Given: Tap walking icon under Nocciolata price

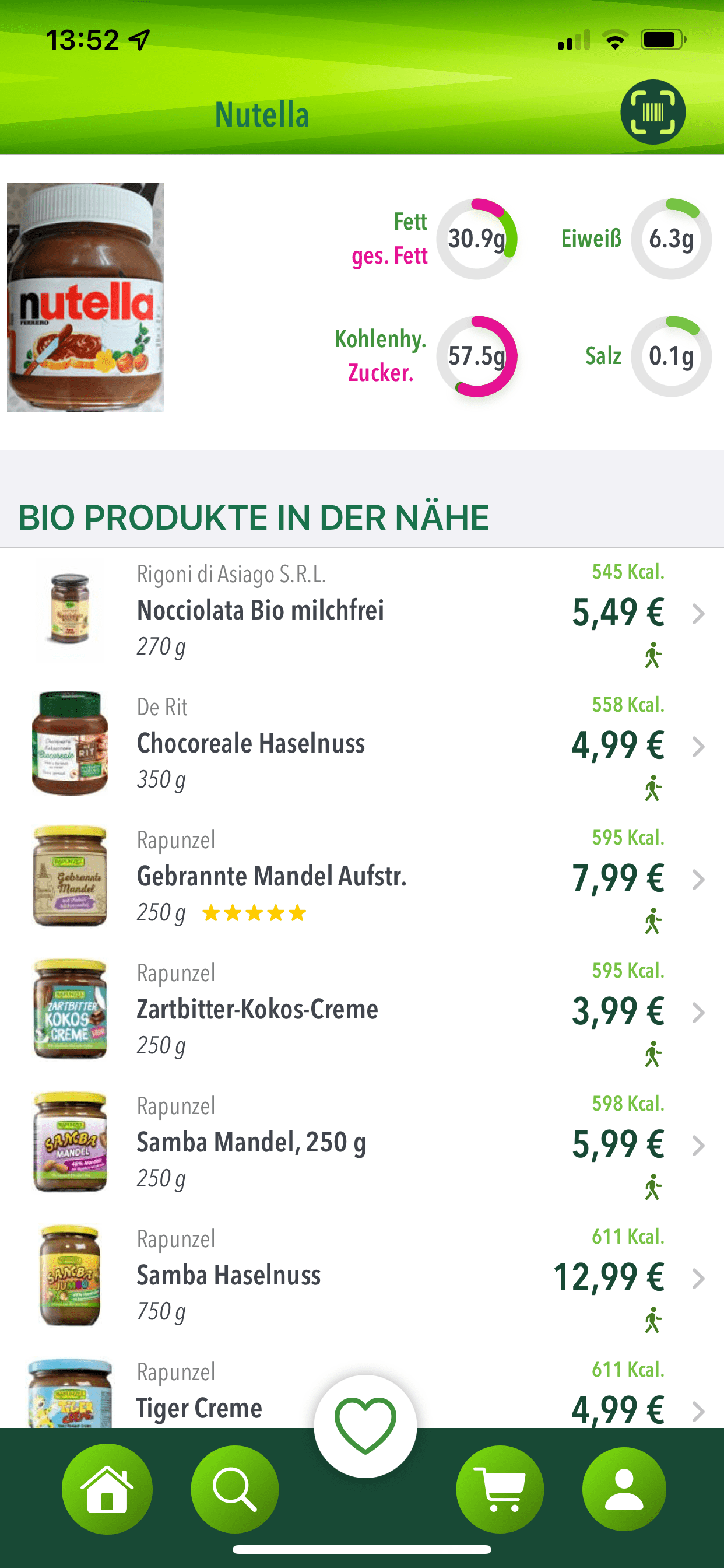Looking at the screenshot, I should click(653, 655).
